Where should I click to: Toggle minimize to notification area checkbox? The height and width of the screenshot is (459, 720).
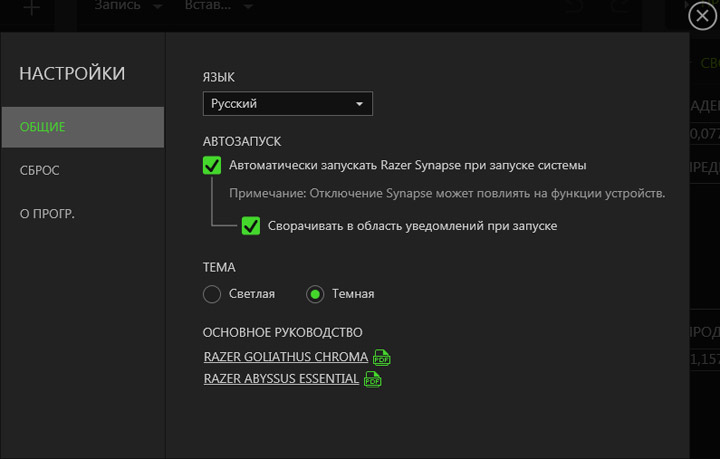click(251, 226)
